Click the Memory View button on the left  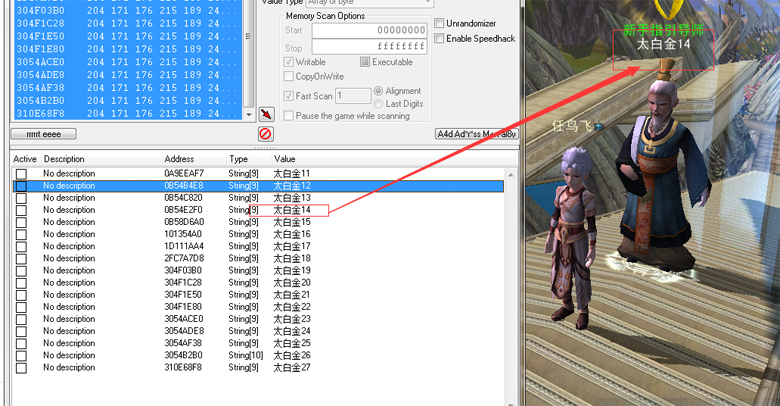click(44, 134)
